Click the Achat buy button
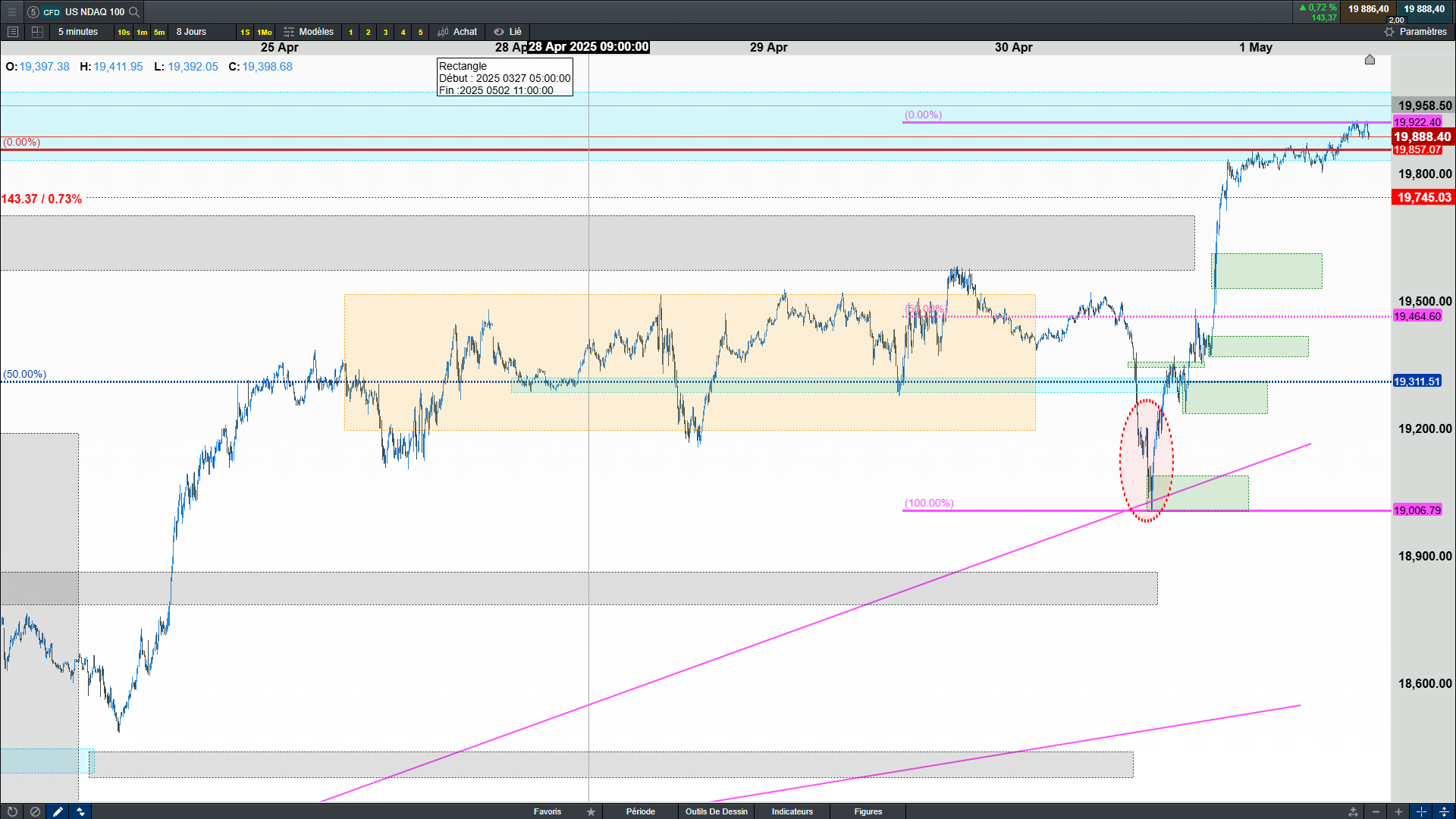This screenshot has height=819, width=1456. [458, 32]
